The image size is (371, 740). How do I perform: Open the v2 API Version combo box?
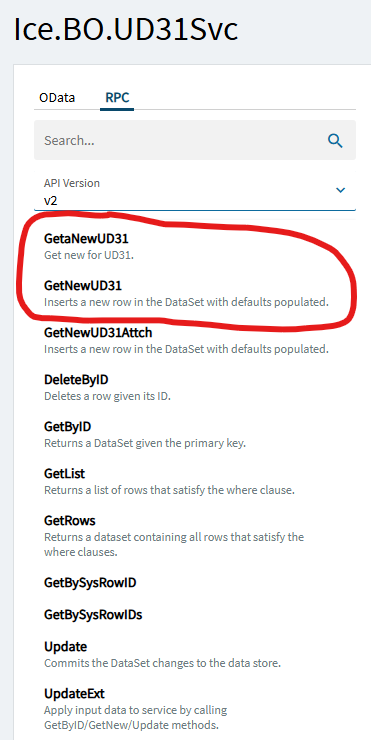(x=195, y=192)
